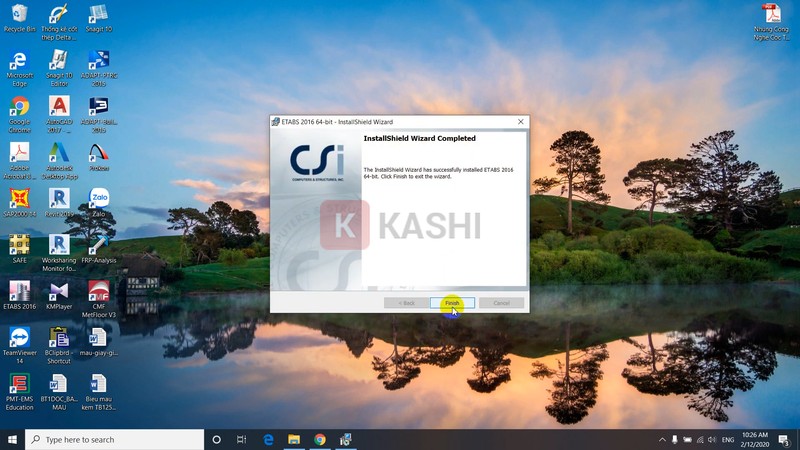
Task: Open the SAP2000 desktop shortcut
Action: pyautogui.click(x=19, y=199)
